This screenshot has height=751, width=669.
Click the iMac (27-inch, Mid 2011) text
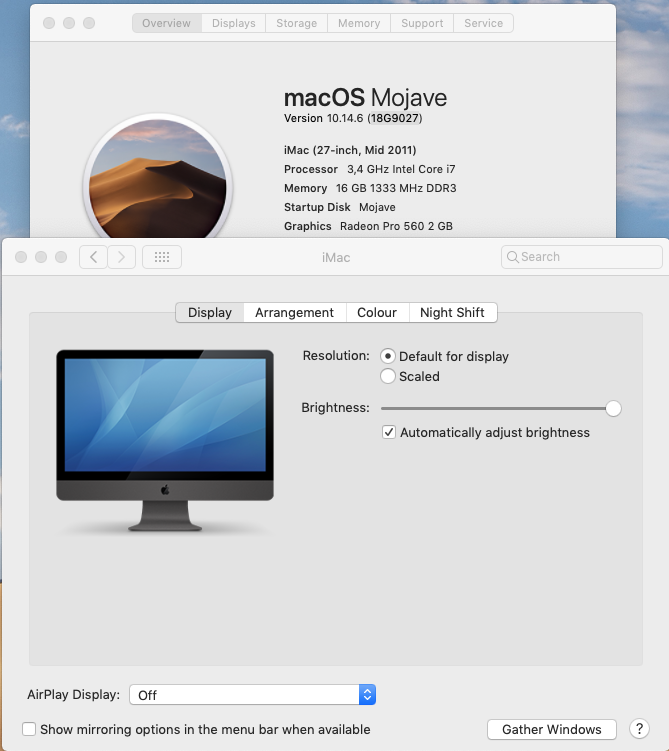coord(350,150)
